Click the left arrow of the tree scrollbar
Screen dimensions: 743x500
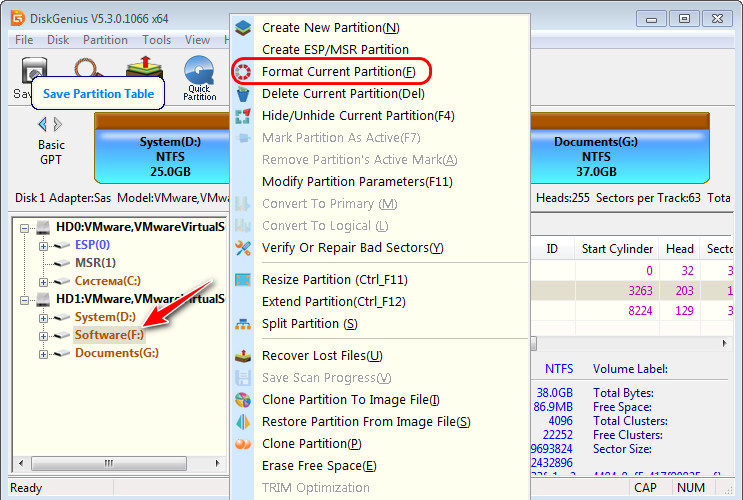click(x=21, y=463)
